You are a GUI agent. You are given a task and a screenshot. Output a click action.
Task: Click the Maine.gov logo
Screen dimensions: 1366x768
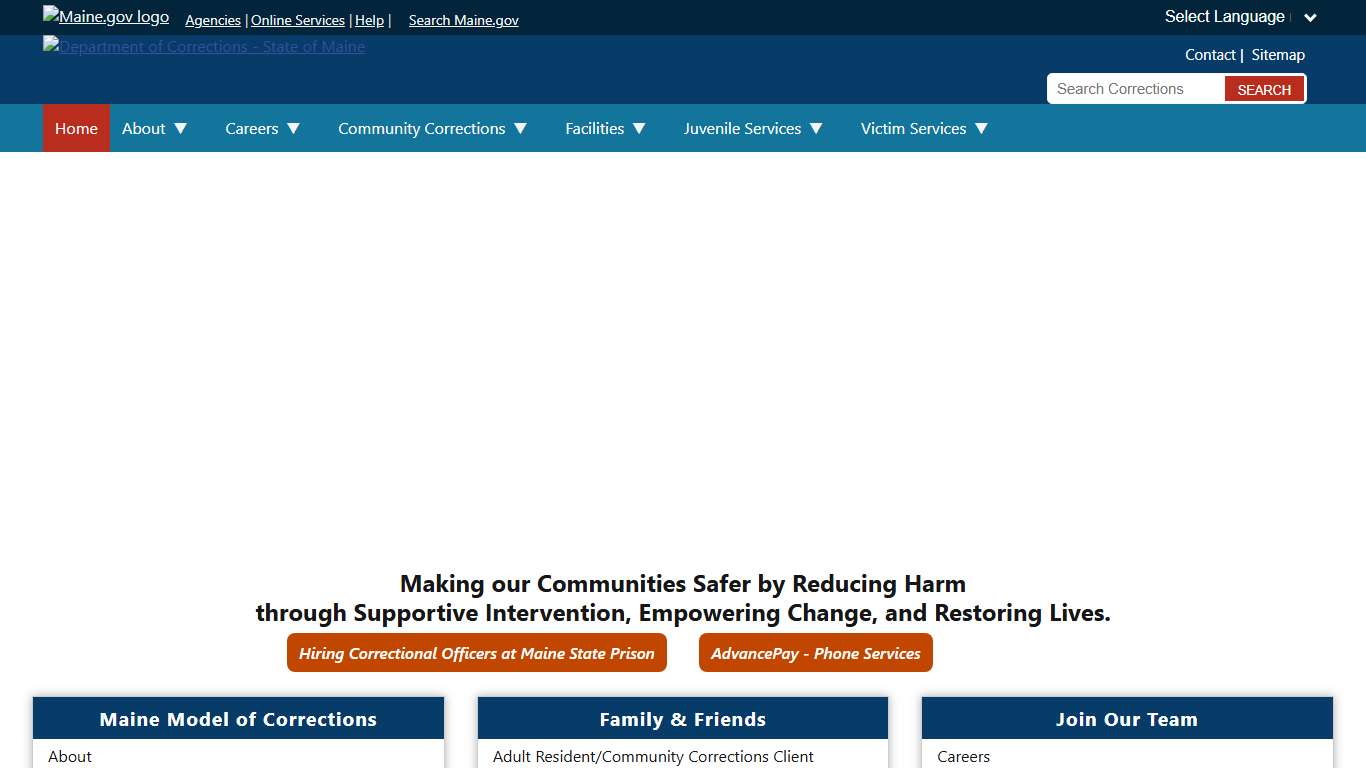pyautogui.click(x=104, y=16)
